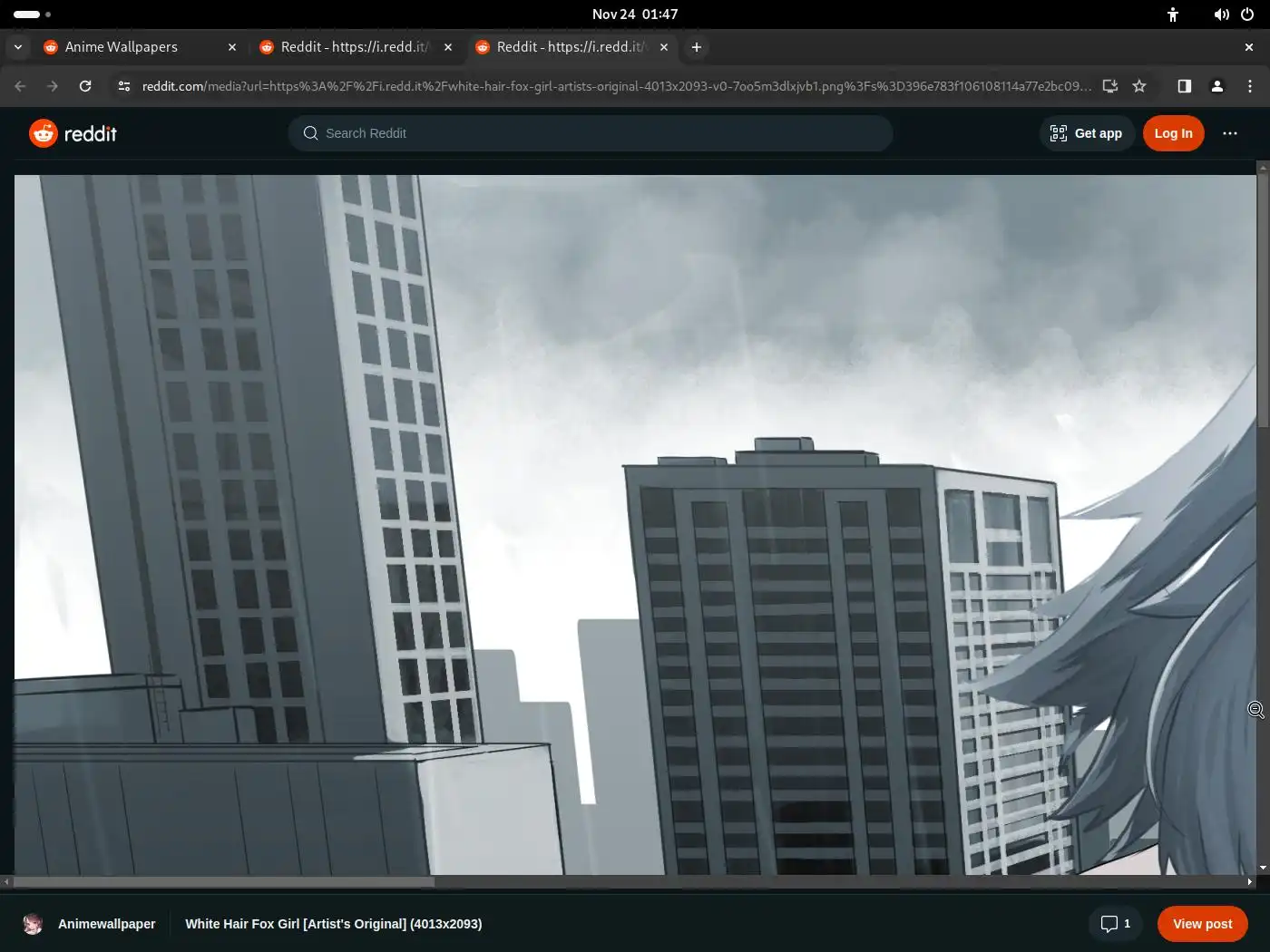Click the scroll left arrow
The width and height of the screenshot is (1270, 952).
coord(7,881)
